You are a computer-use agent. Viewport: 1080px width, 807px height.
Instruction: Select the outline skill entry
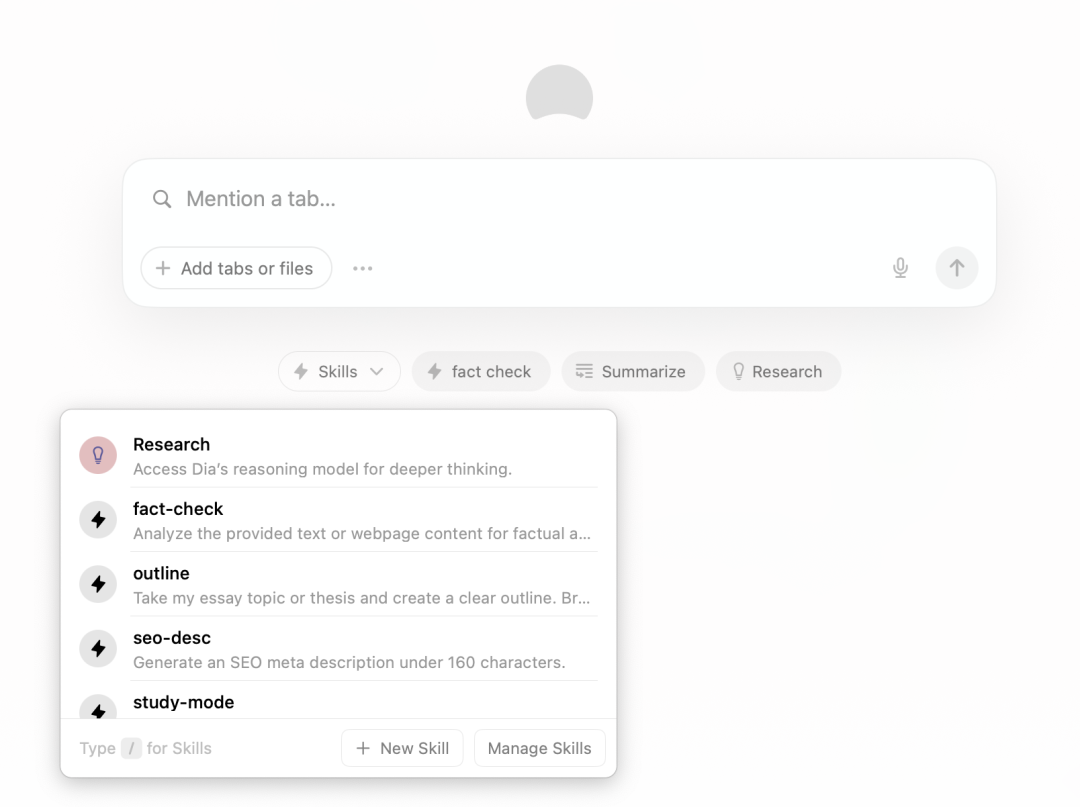click(338, 585)
